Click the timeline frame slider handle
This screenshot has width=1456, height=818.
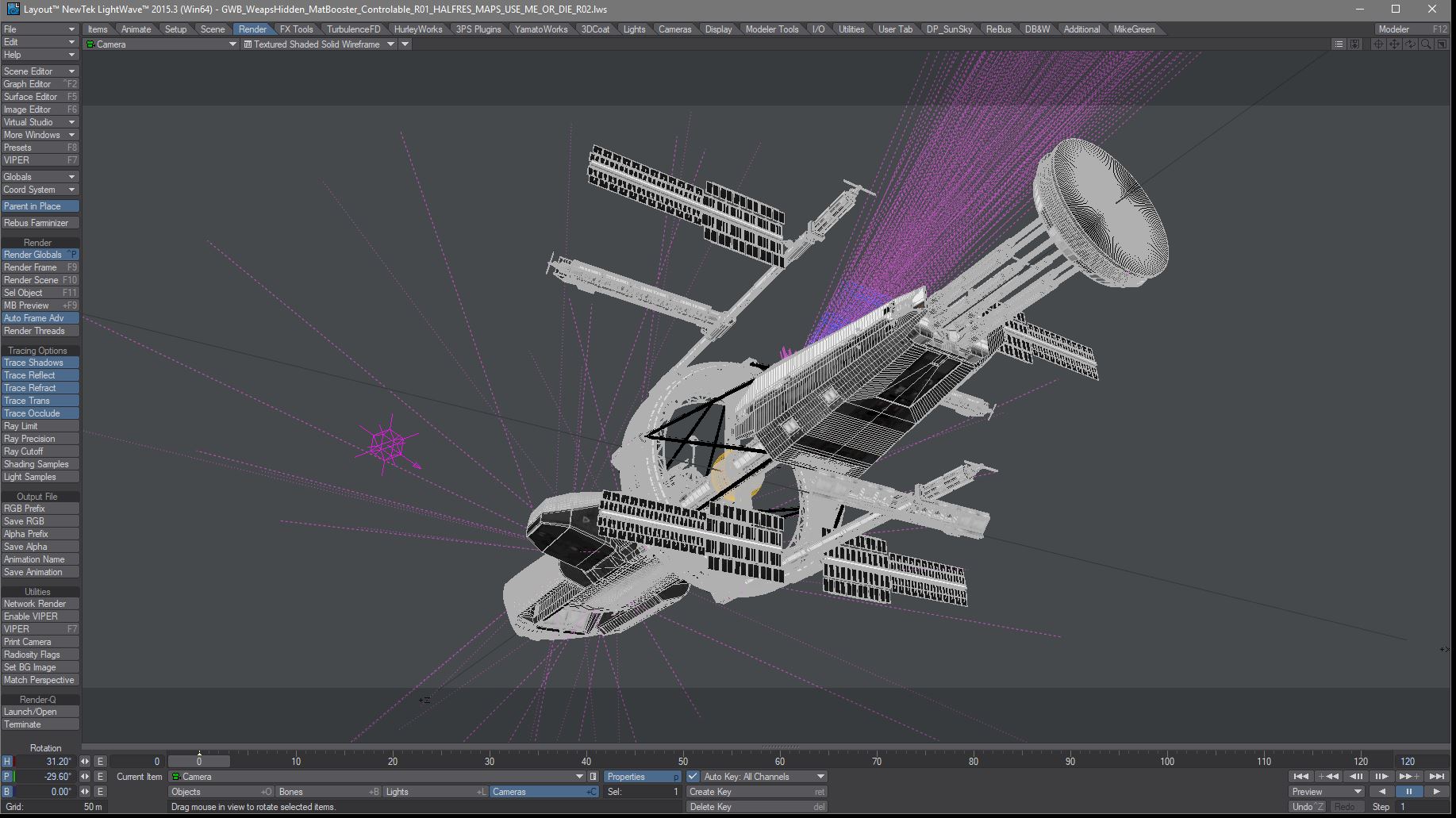click(199, 762)
